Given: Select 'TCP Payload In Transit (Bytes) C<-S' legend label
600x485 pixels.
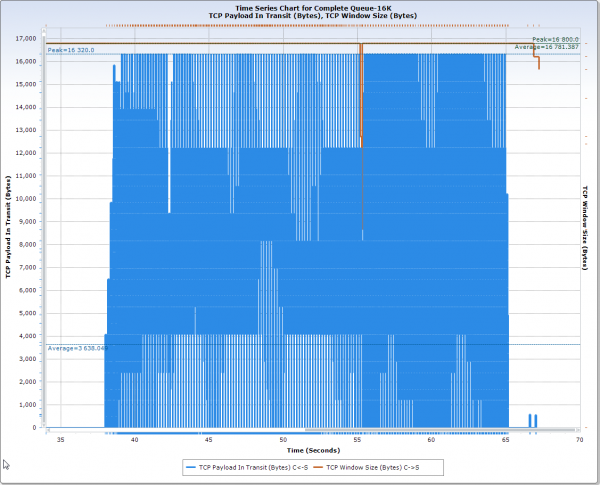Looking at the screenshot, I should pos(253,467).
